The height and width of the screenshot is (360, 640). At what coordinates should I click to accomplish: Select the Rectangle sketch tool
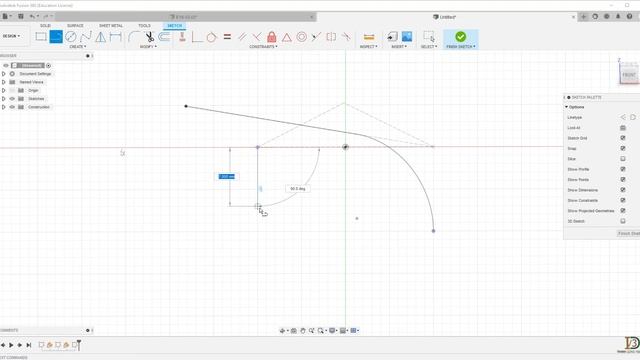click(41, 37)
